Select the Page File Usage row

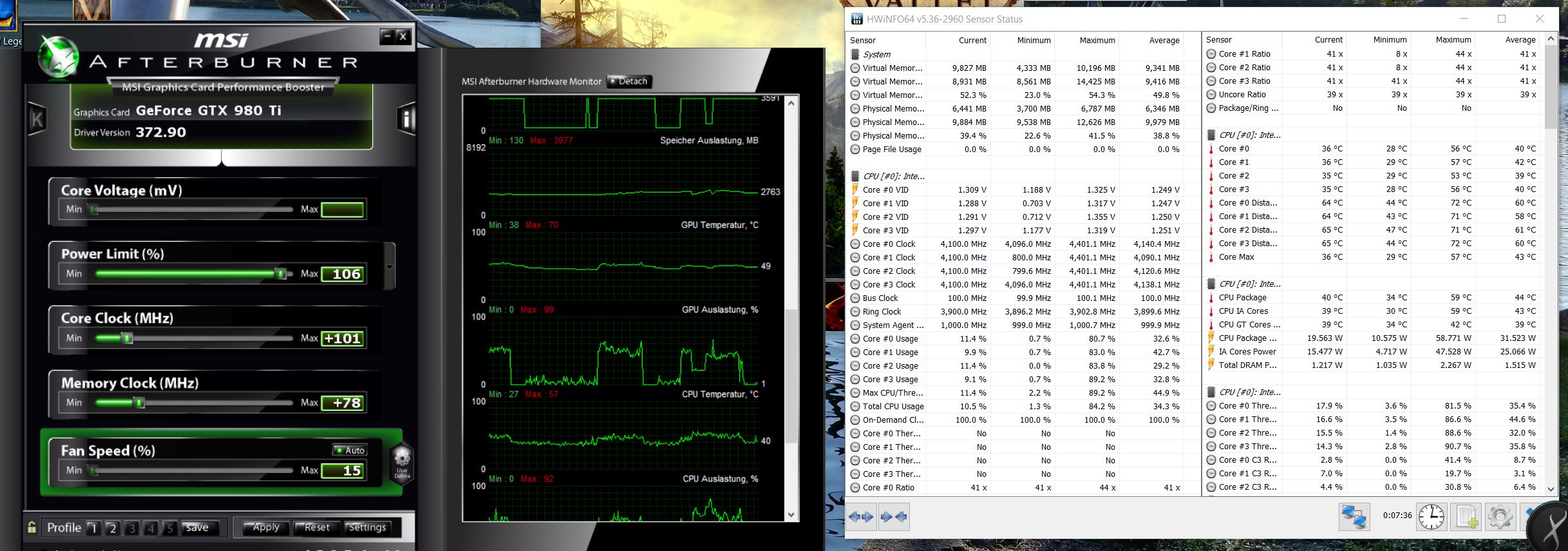[1023, 149]
